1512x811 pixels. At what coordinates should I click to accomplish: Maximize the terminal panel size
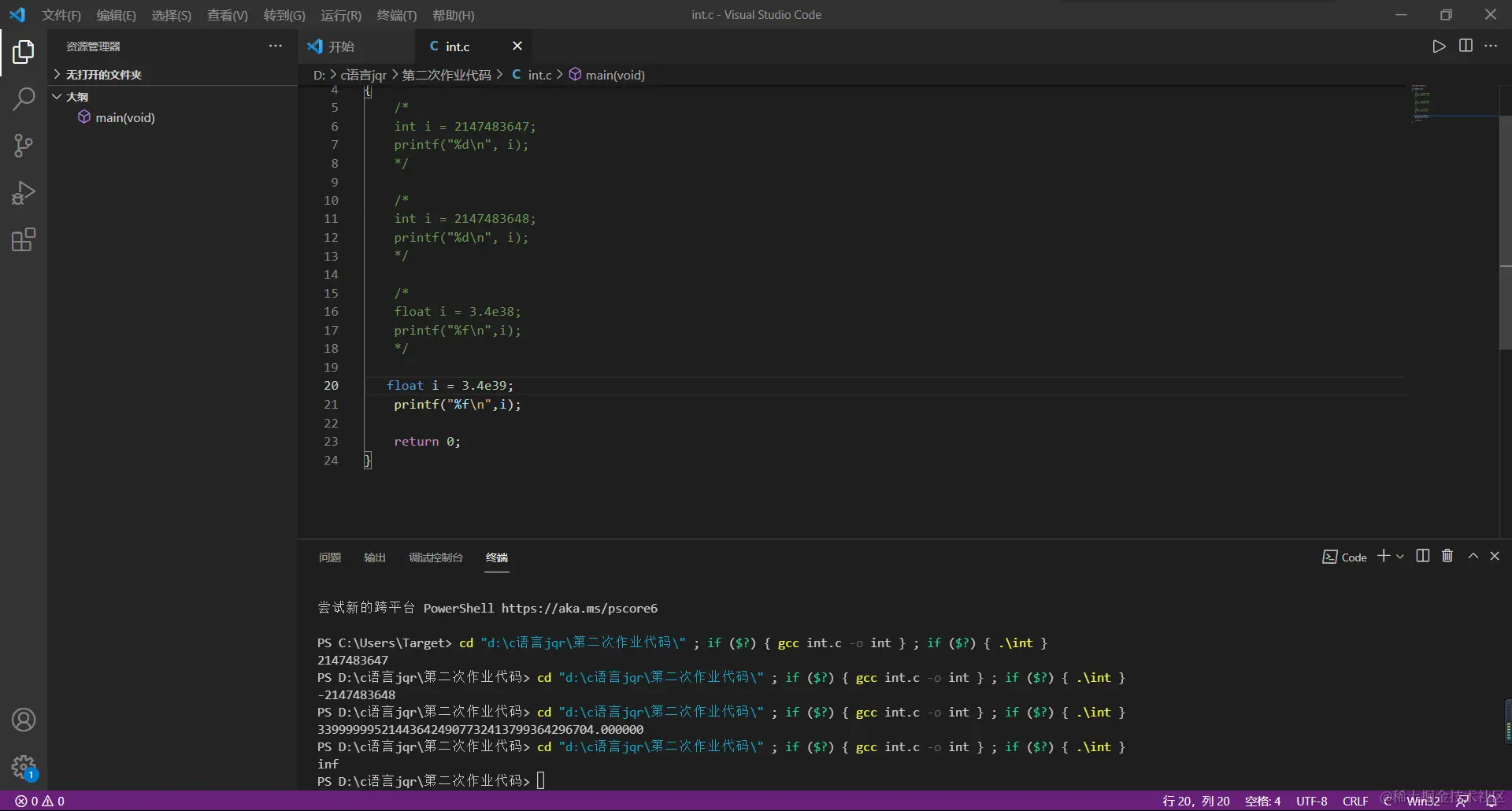pyautogui.click(x=1473, y=556)
